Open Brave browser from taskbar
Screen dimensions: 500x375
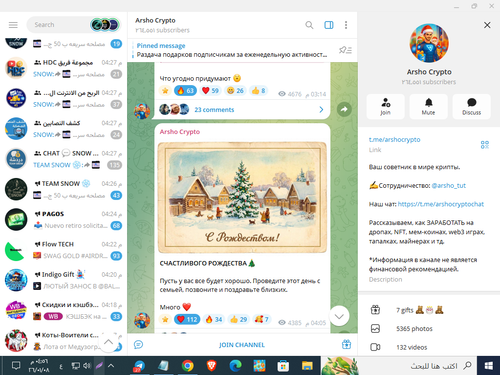point(212,366)
